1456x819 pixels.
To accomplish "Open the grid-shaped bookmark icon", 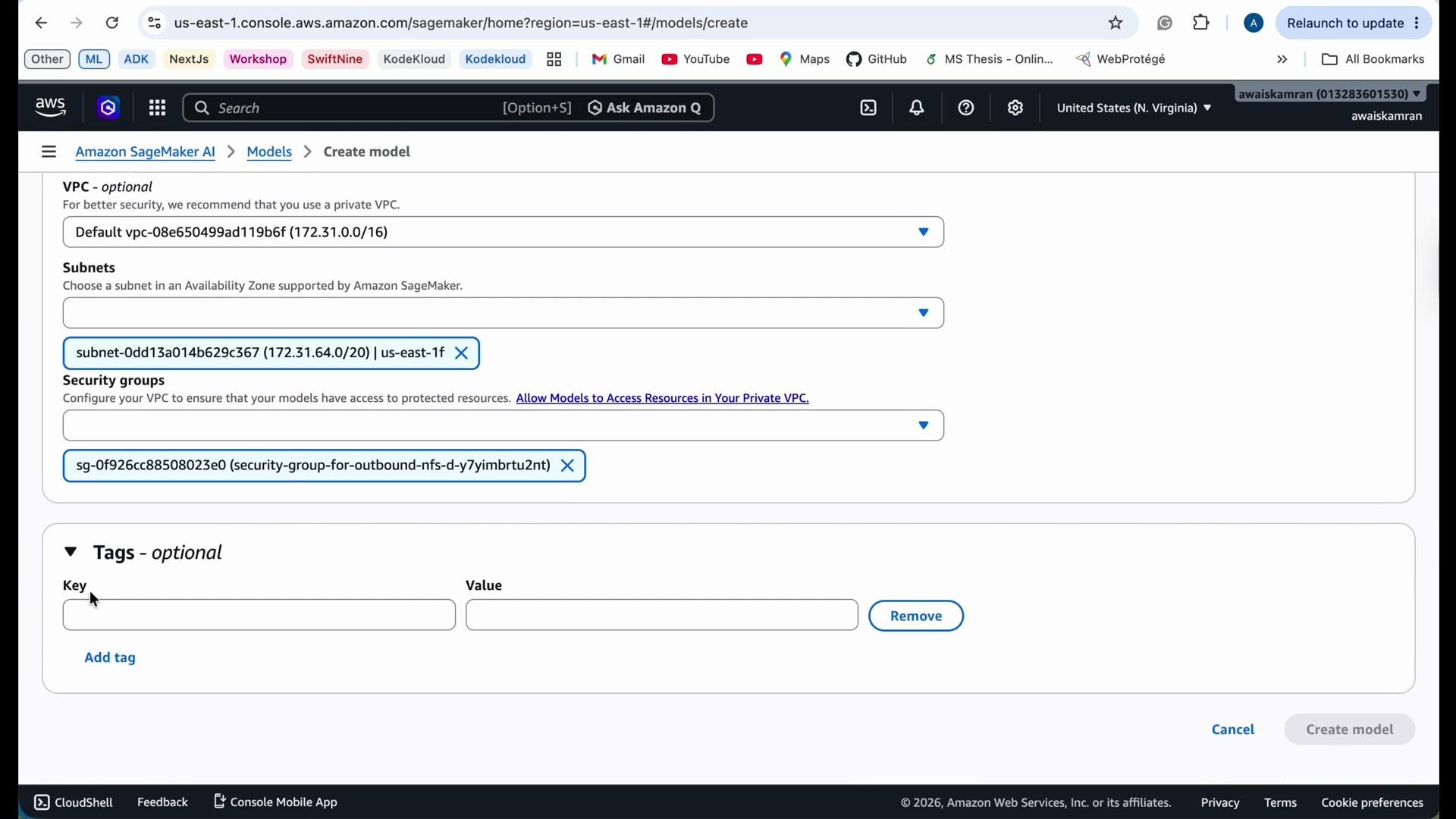I will (x=555, y=60).
